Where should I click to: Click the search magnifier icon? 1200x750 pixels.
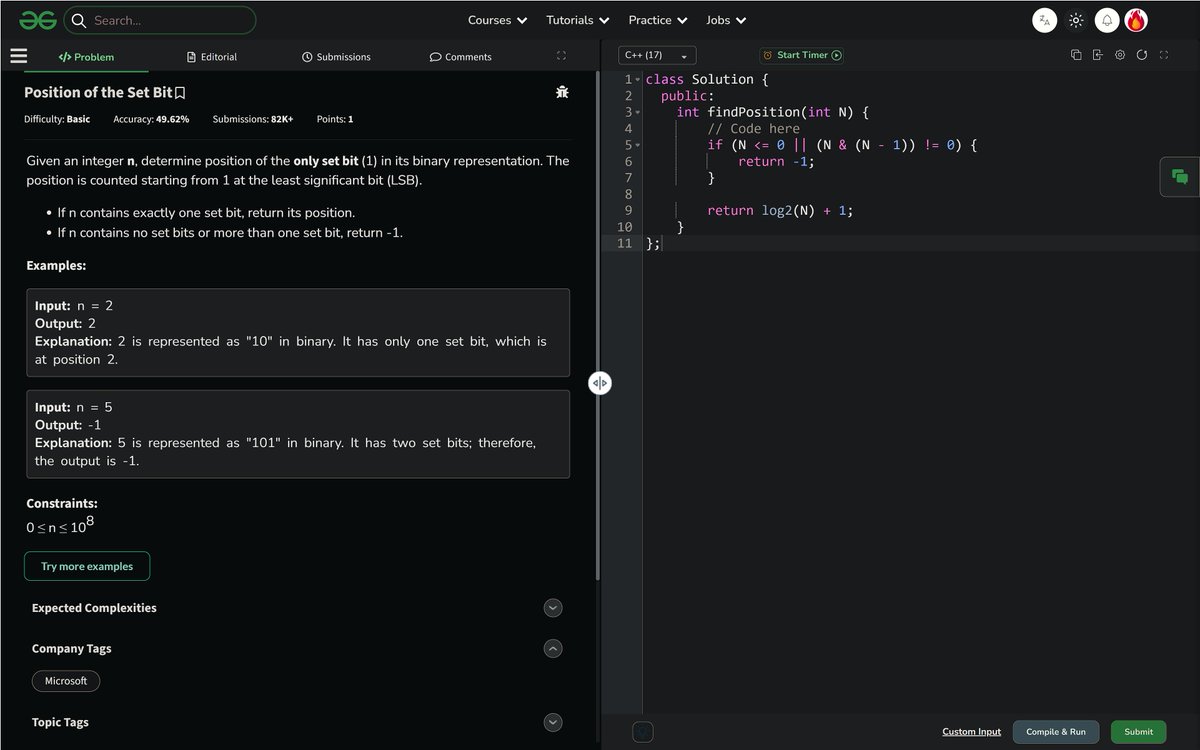point(79,20)
